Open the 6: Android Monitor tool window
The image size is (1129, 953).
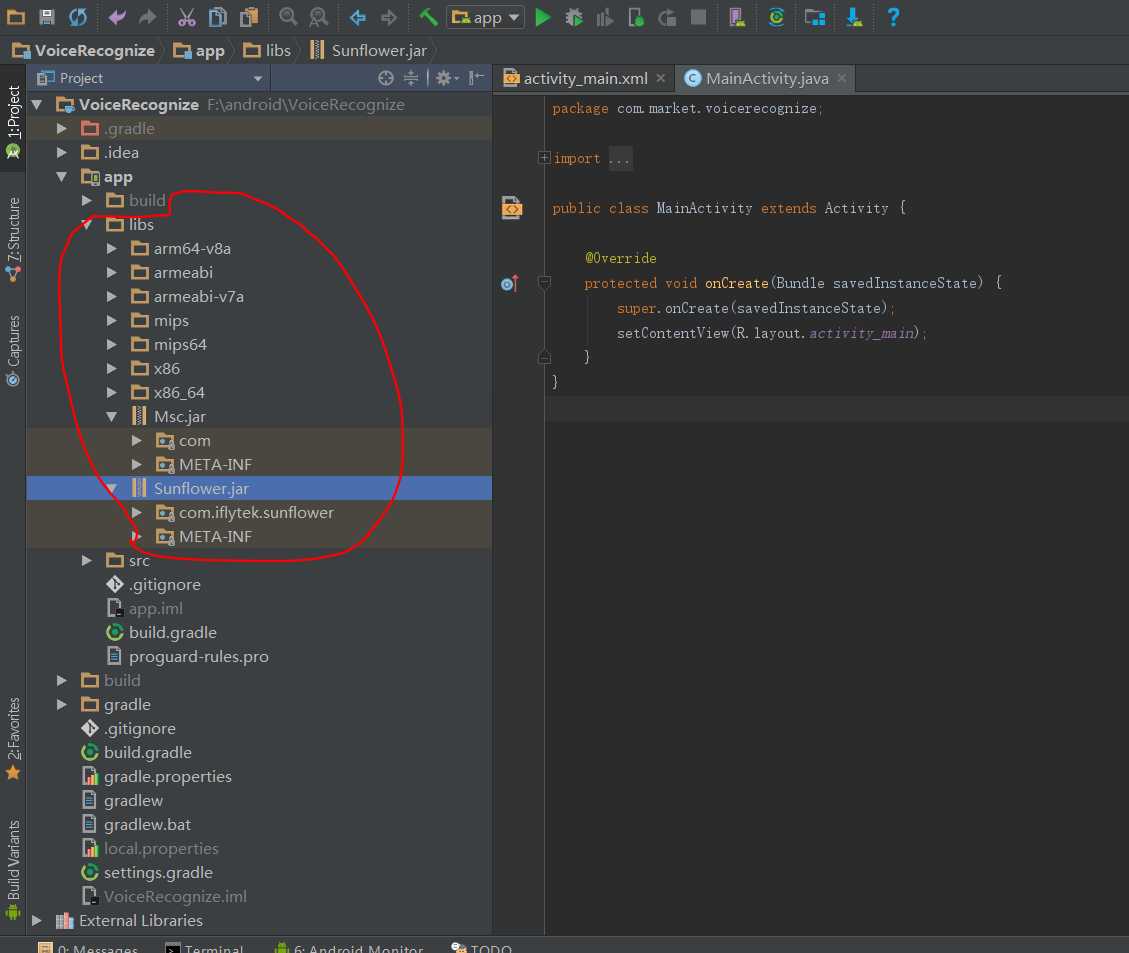[x=348, y=948]
